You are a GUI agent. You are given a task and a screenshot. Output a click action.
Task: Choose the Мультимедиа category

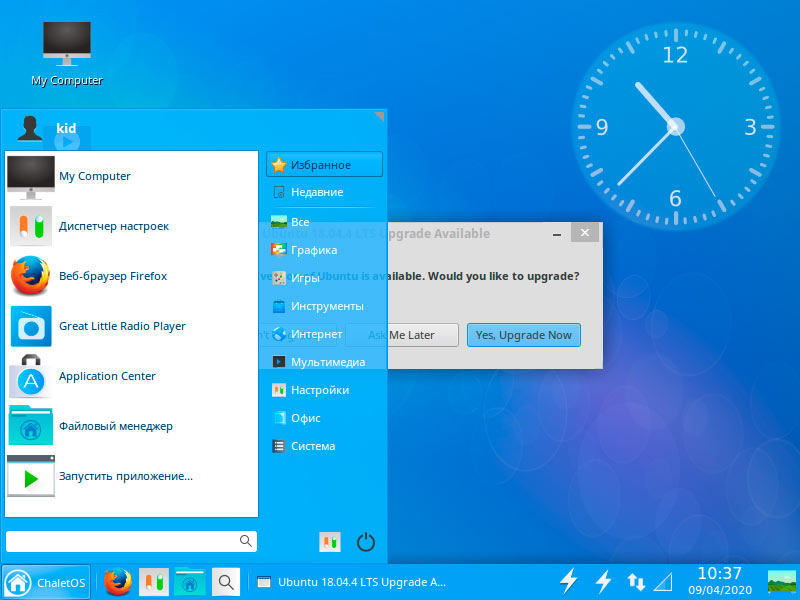(324, 362)
